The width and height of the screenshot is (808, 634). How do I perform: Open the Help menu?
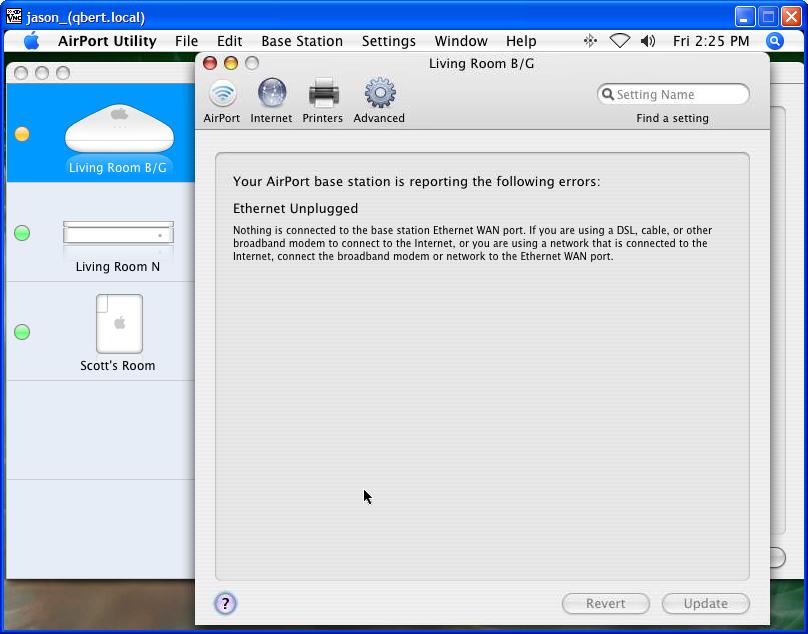(x=521, y=41)
